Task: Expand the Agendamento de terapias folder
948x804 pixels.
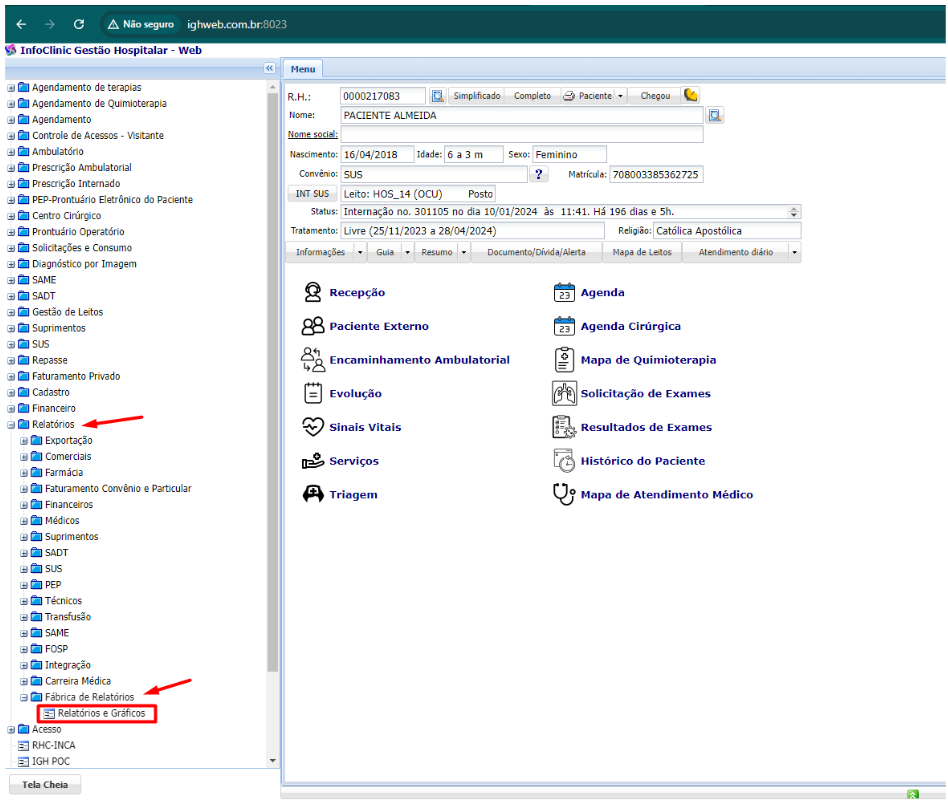Action: [x=11, y=88]
